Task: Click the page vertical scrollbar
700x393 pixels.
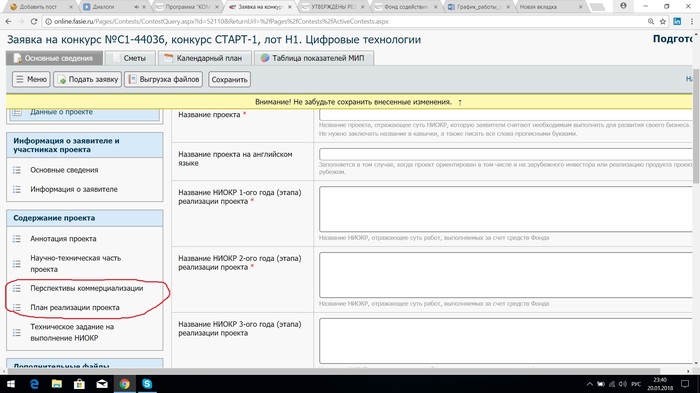Action: pos(696,126)
